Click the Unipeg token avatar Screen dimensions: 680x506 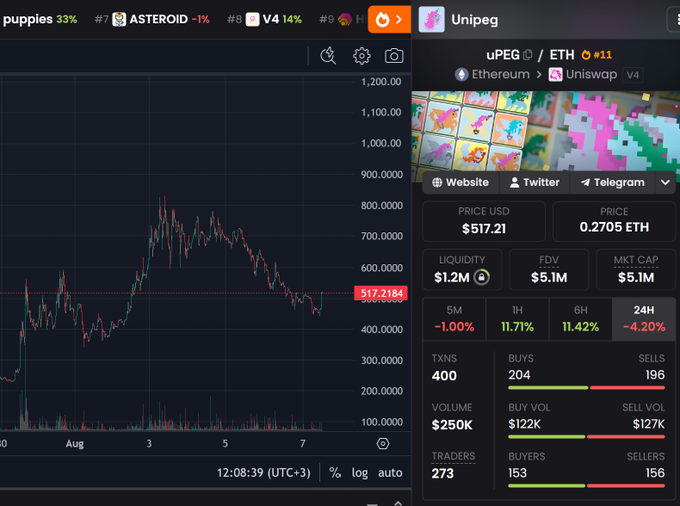[432, 20]
